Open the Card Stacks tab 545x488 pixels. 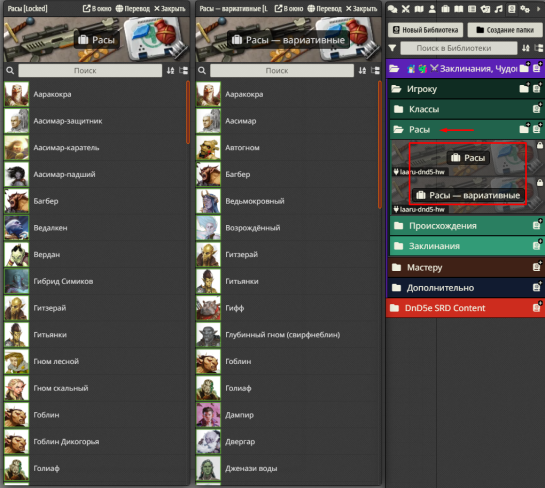485,9
